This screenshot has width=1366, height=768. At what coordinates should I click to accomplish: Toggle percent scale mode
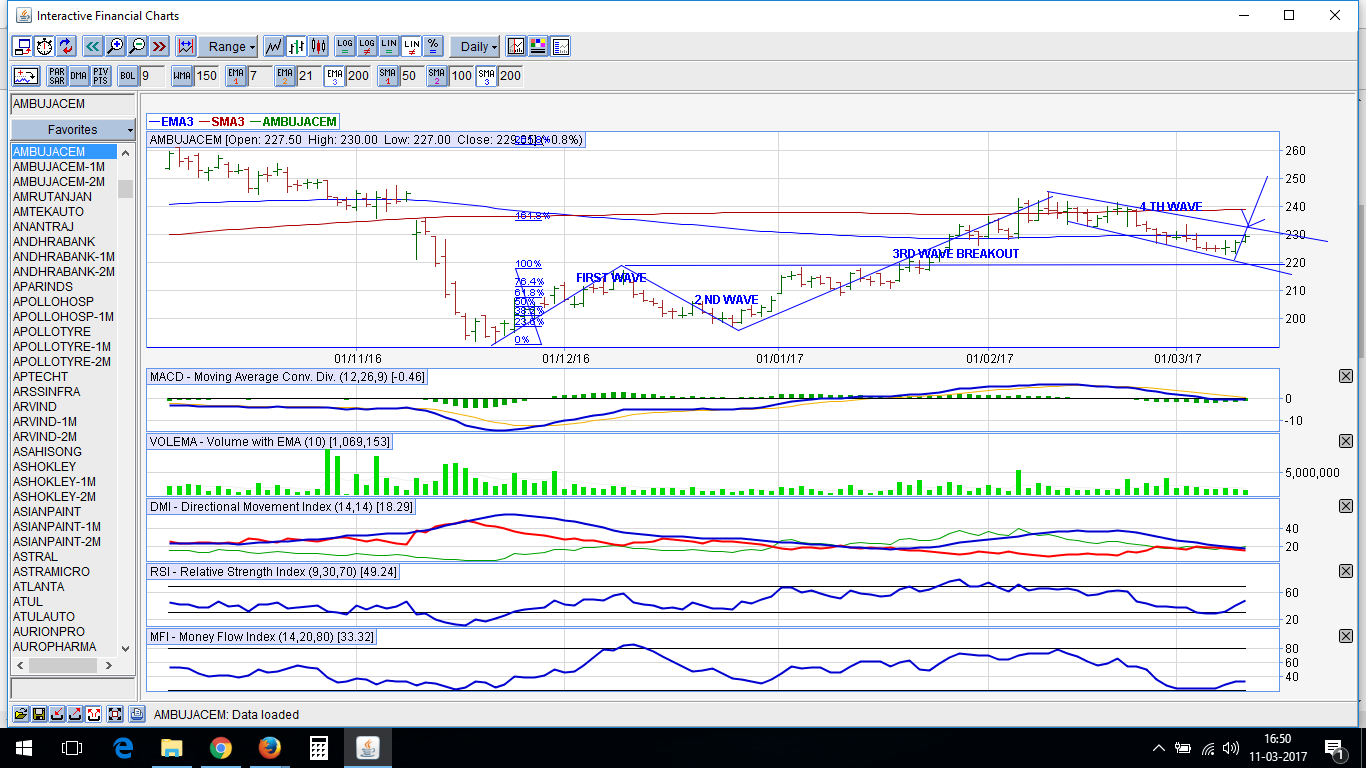click(433, 46)
